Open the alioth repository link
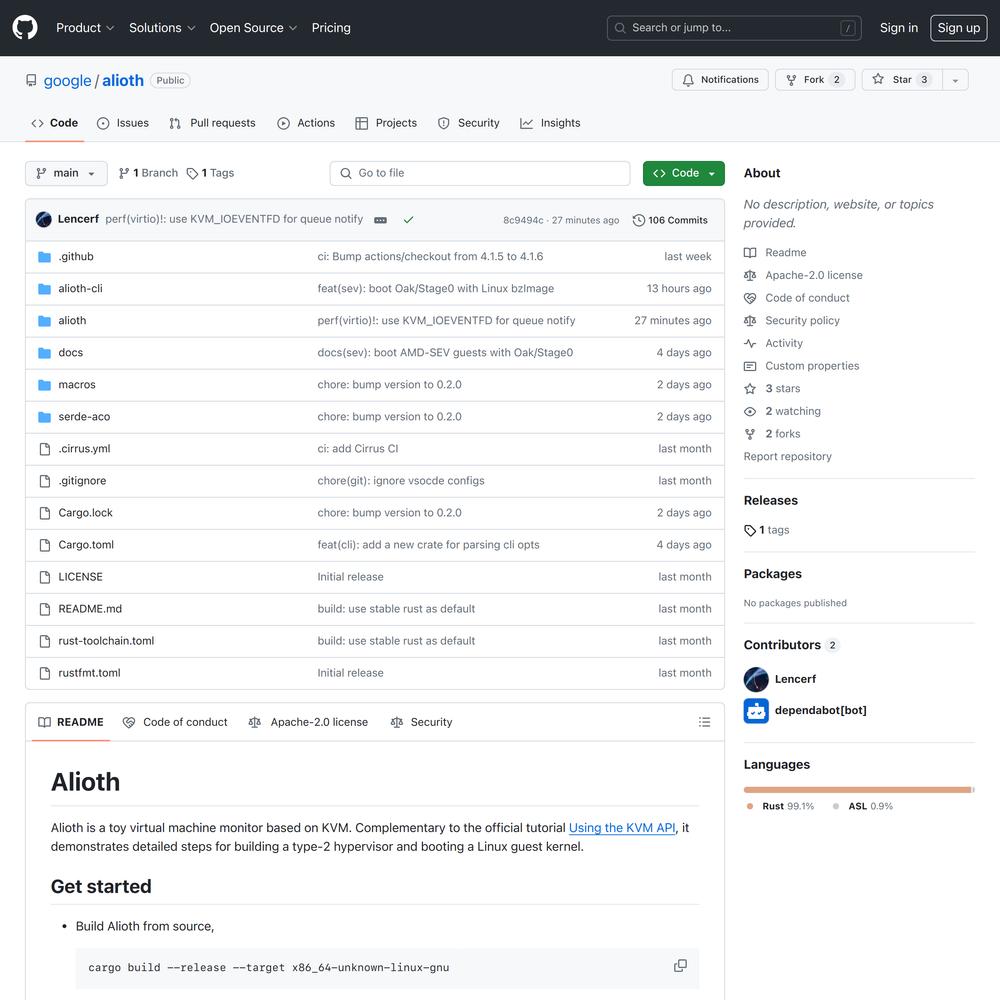This screenshot has height=1000, width=1000. click(x=123, y=80)
